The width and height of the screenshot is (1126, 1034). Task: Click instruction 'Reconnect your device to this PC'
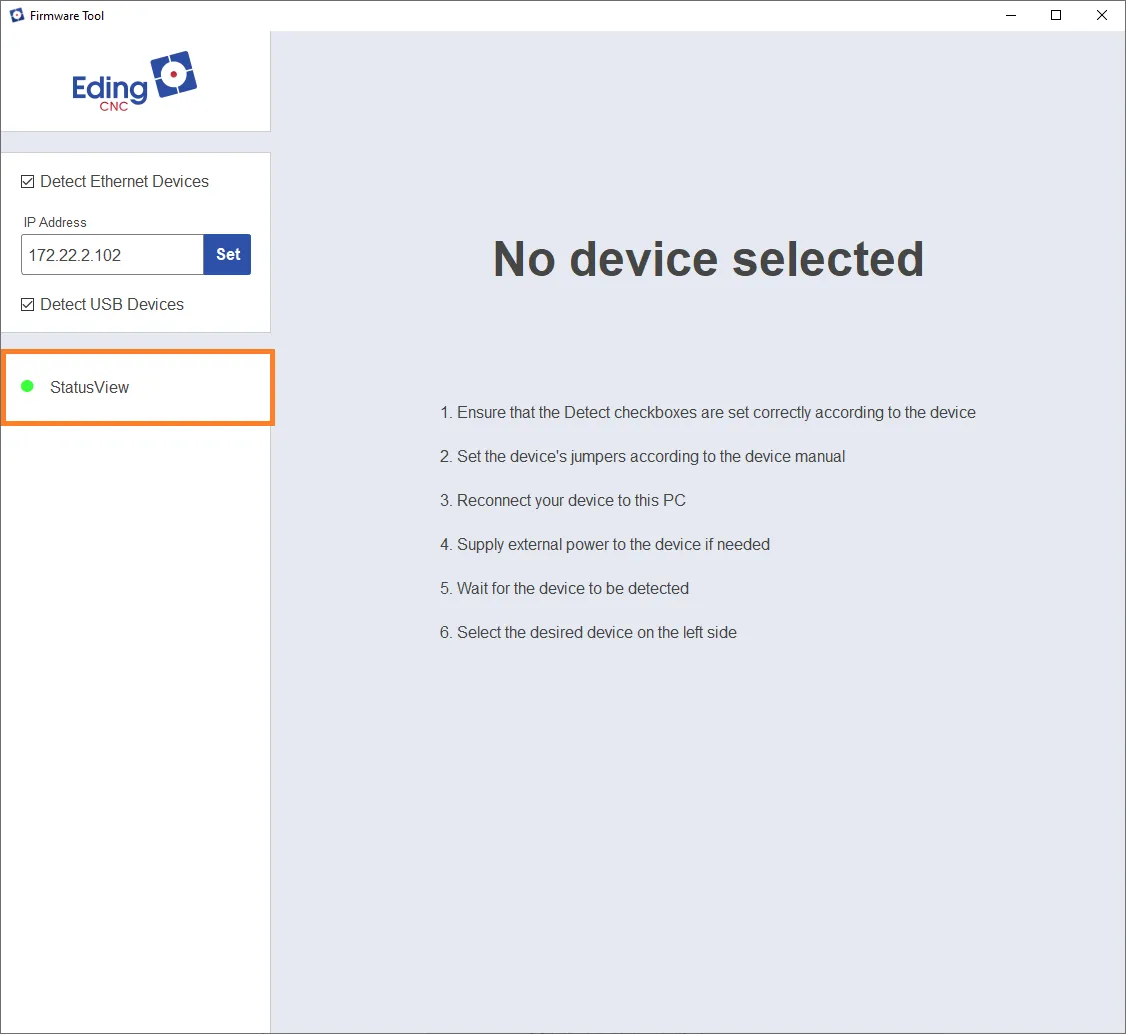coord(562,500)
